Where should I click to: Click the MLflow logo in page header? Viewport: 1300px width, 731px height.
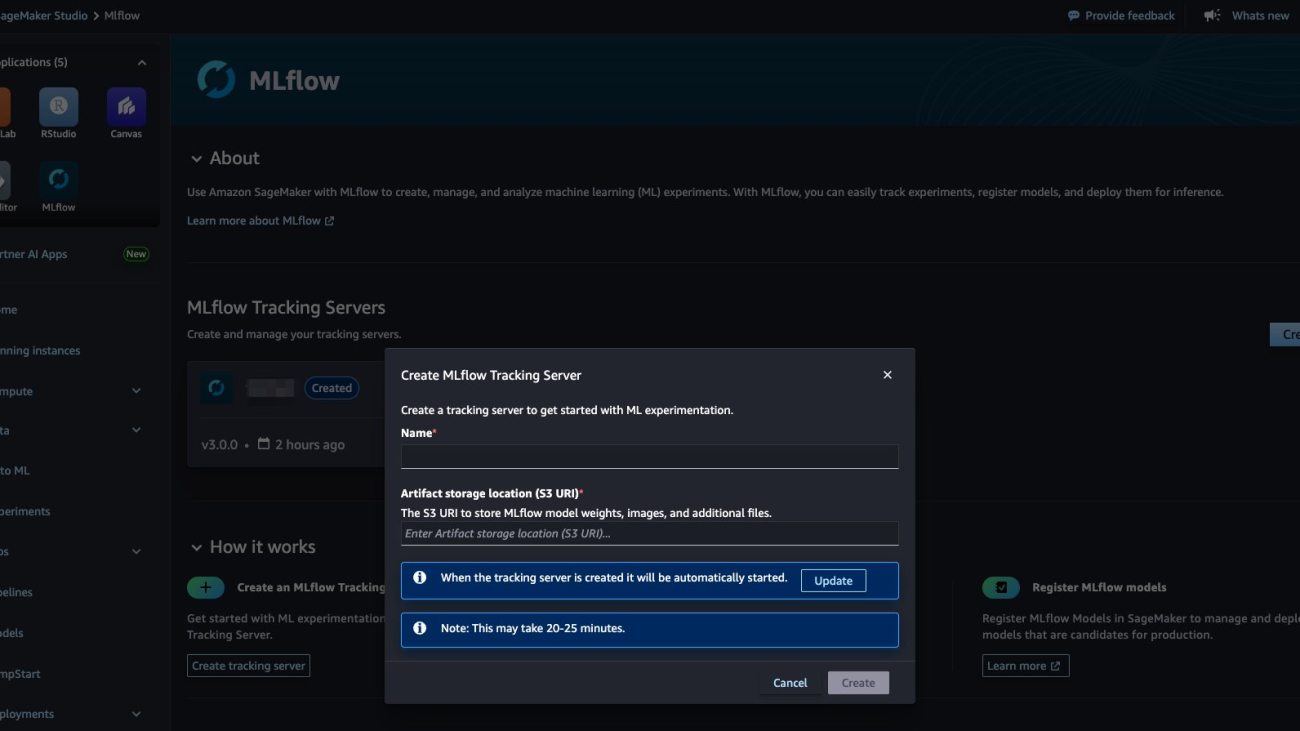click(x=216, y=80)
